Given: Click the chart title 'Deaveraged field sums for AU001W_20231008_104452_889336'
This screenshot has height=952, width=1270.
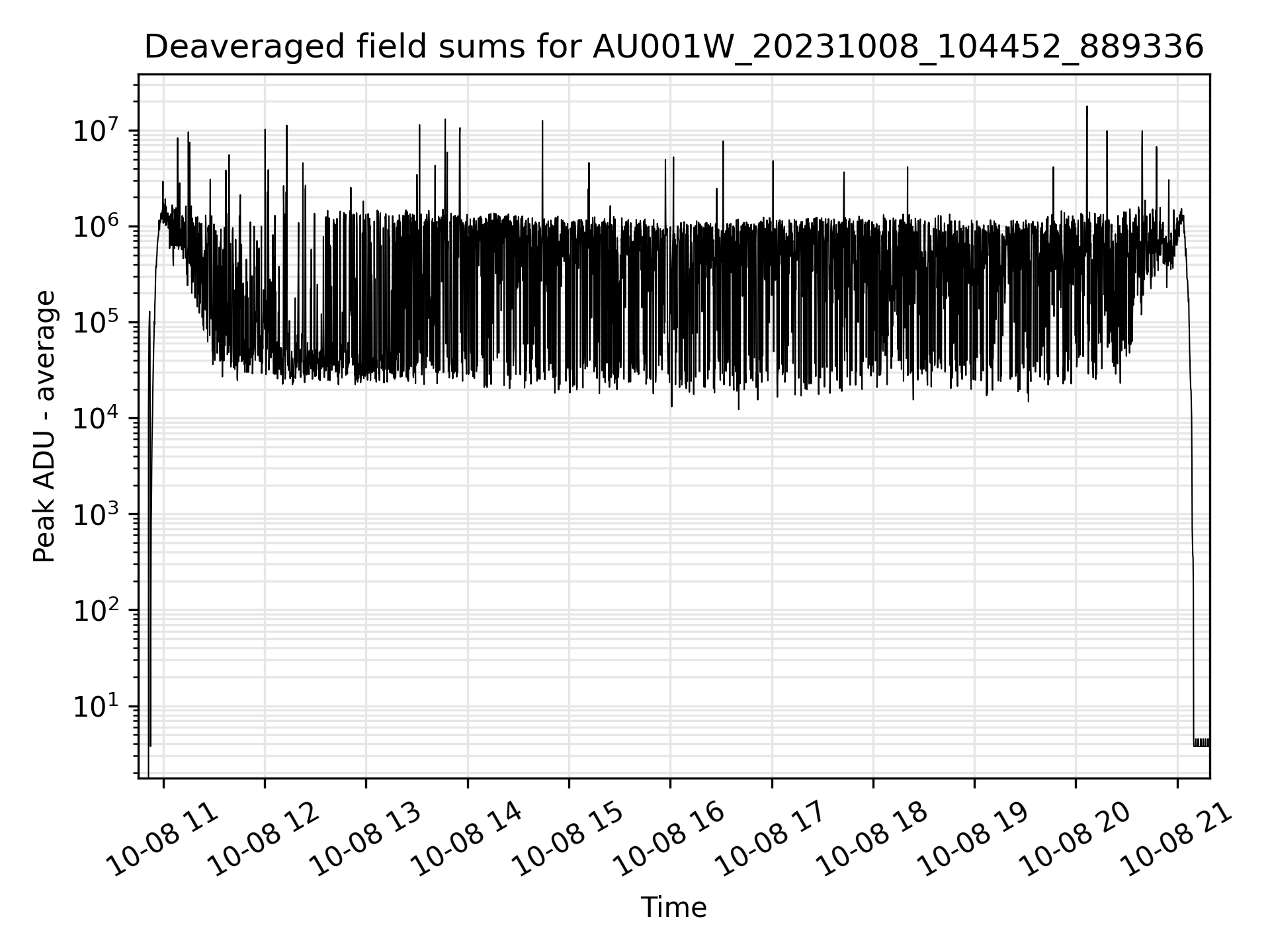Looking at the screenshot, I should (x=673, y=47).
